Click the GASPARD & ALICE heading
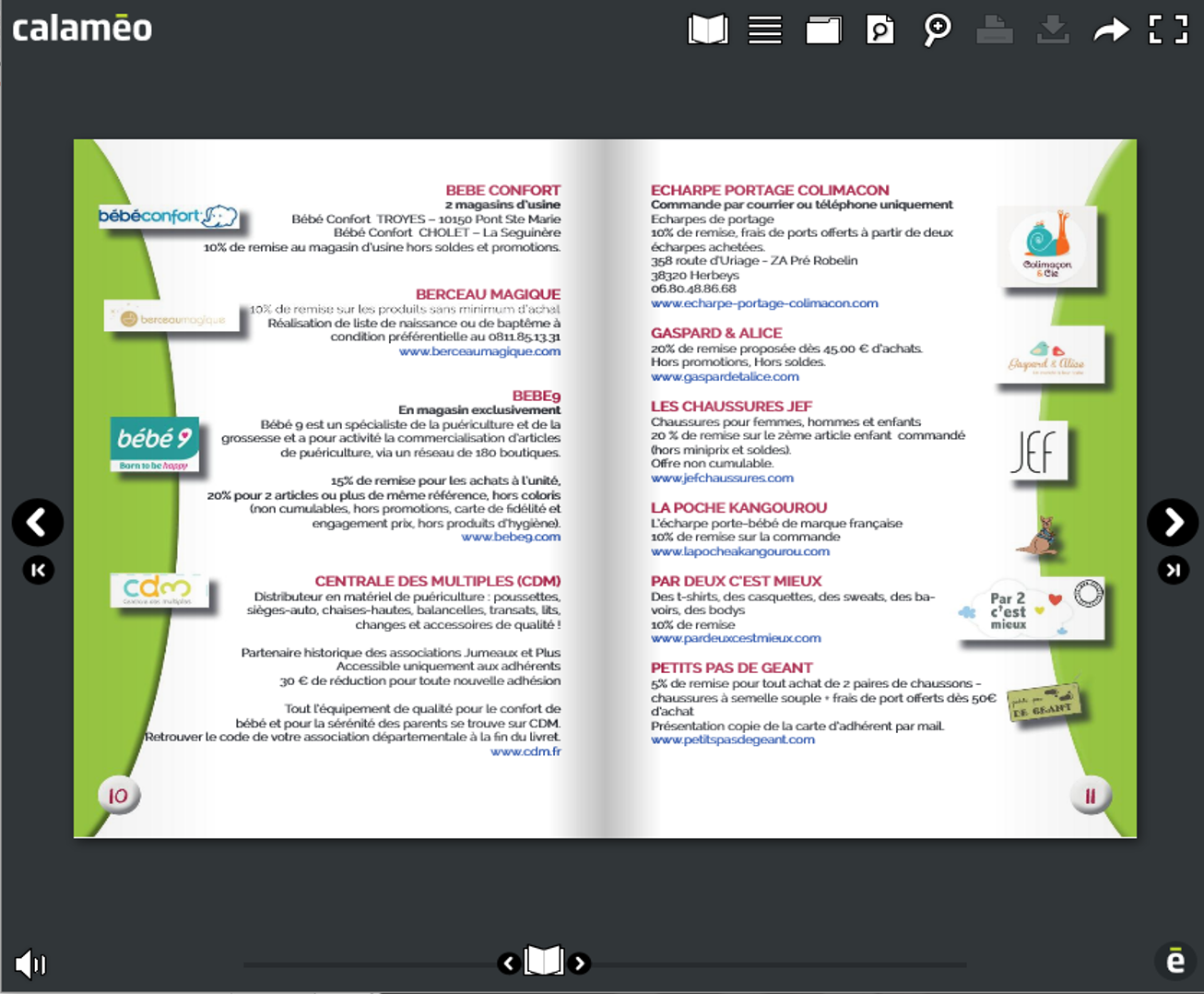Screen dimensions: 1204x994 [x=716, y=333]
